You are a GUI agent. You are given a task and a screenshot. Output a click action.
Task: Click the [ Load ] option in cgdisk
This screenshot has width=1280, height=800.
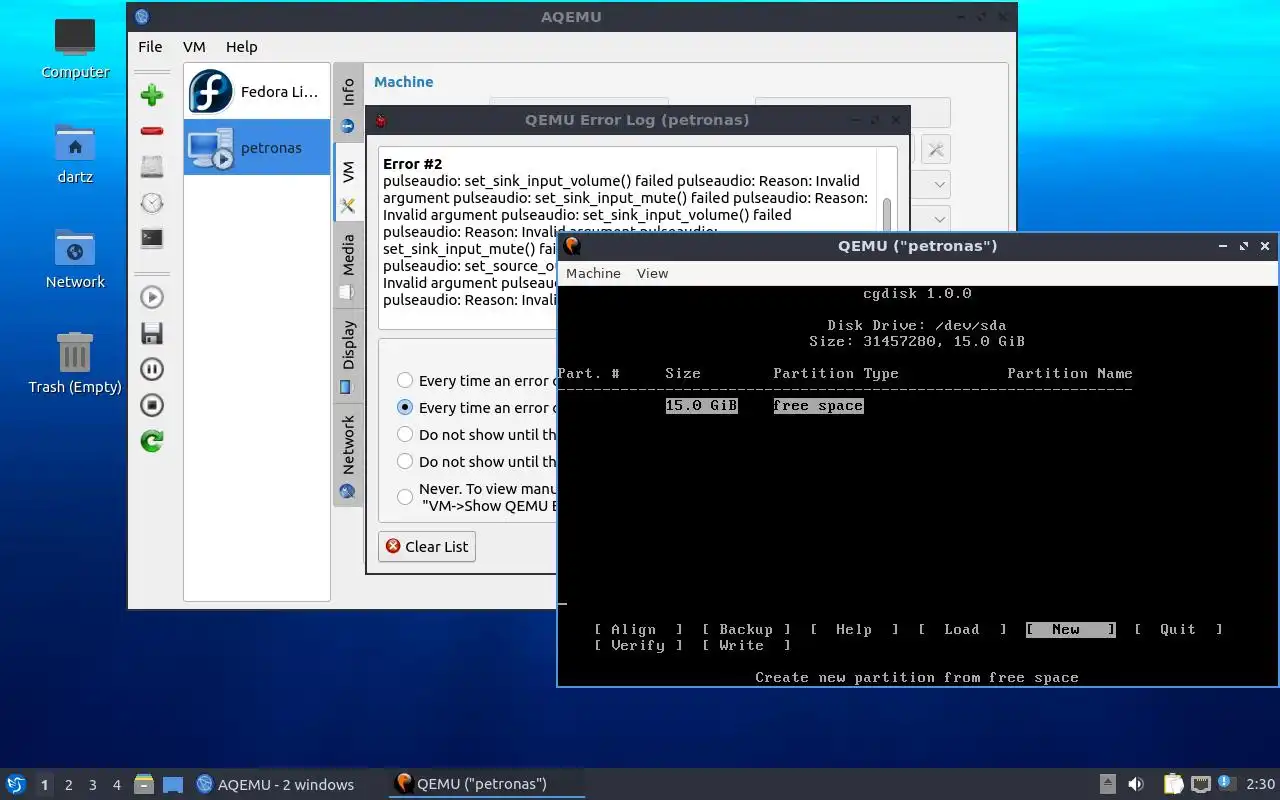[x=962, y=629]
